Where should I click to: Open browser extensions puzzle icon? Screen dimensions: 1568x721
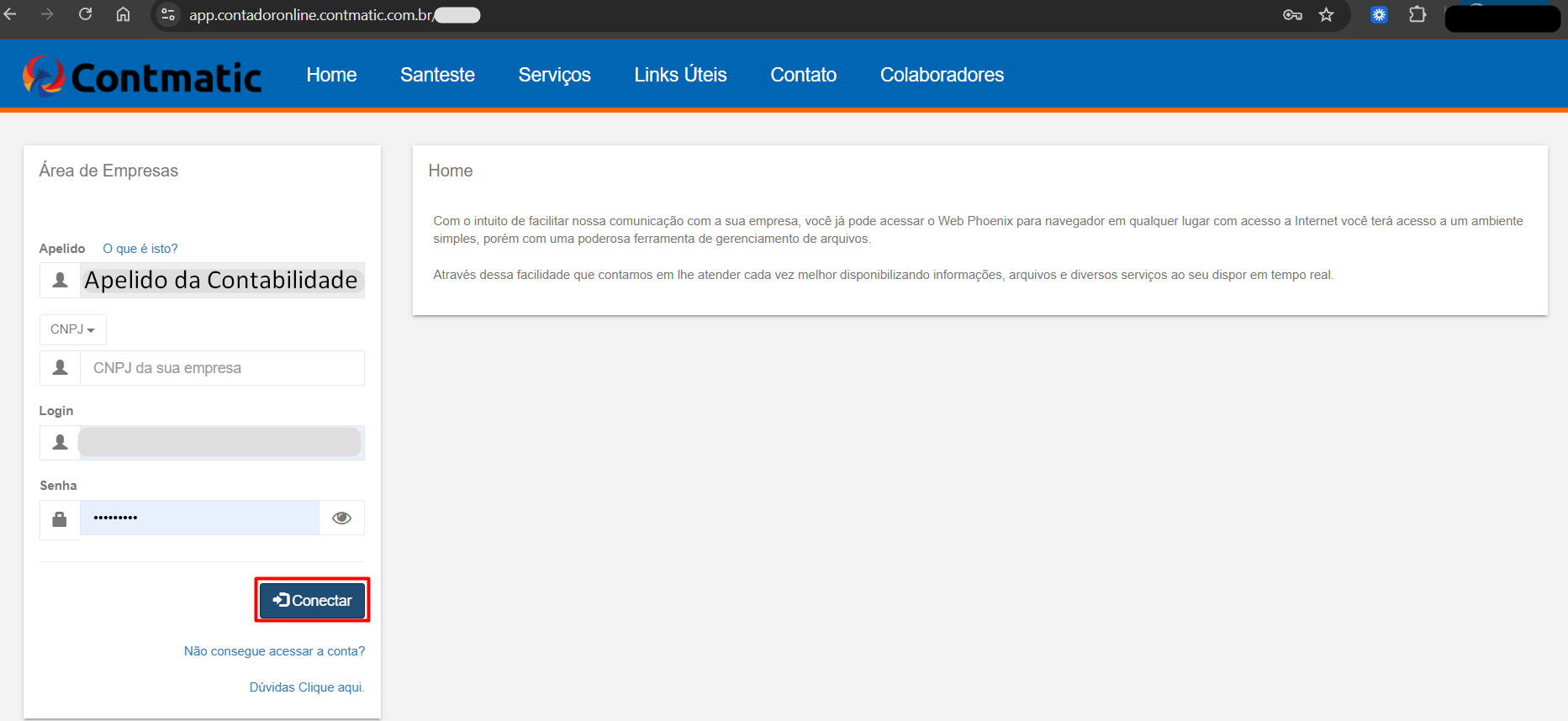pos(1418,14)
